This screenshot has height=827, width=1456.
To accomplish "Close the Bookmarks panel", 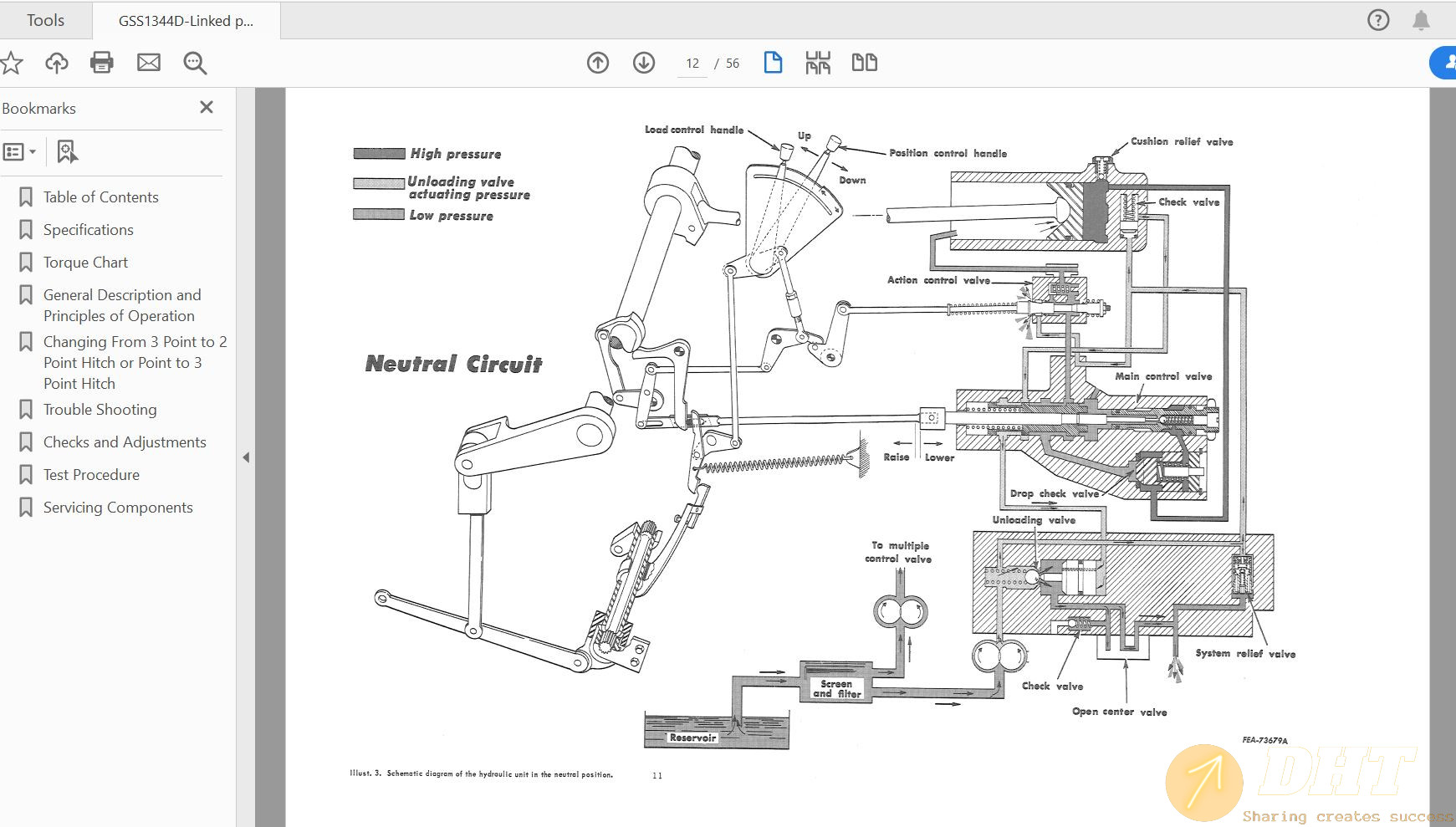I will coord(207,107).
